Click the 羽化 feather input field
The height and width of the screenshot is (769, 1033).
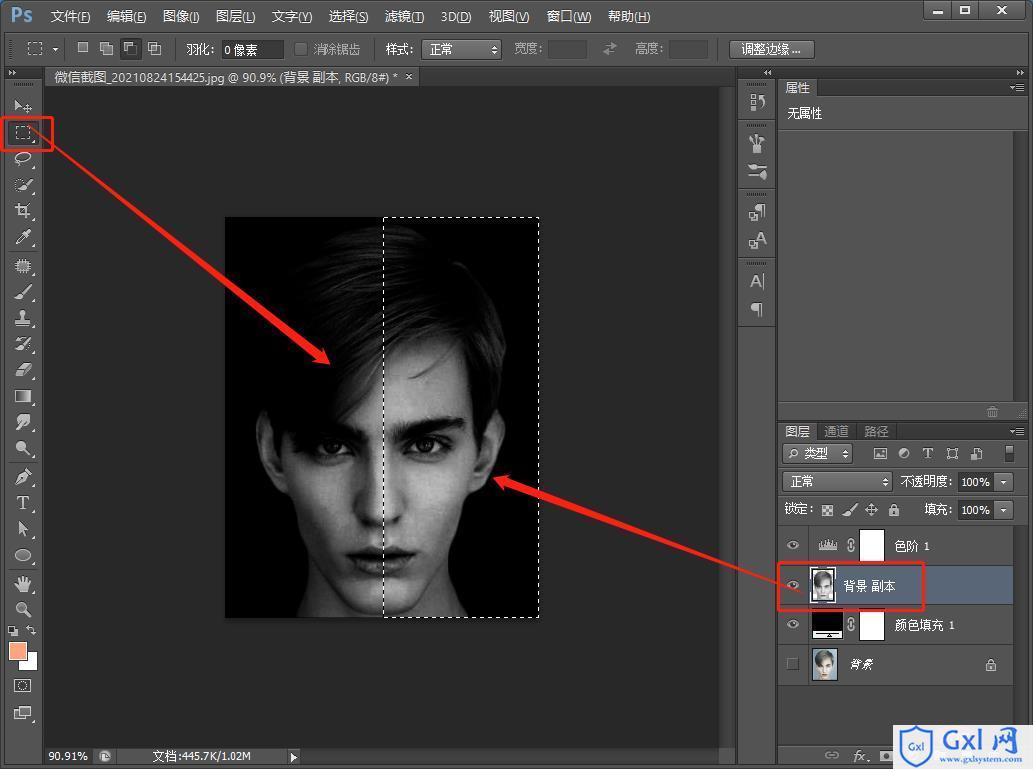click(x=252, y=49)
